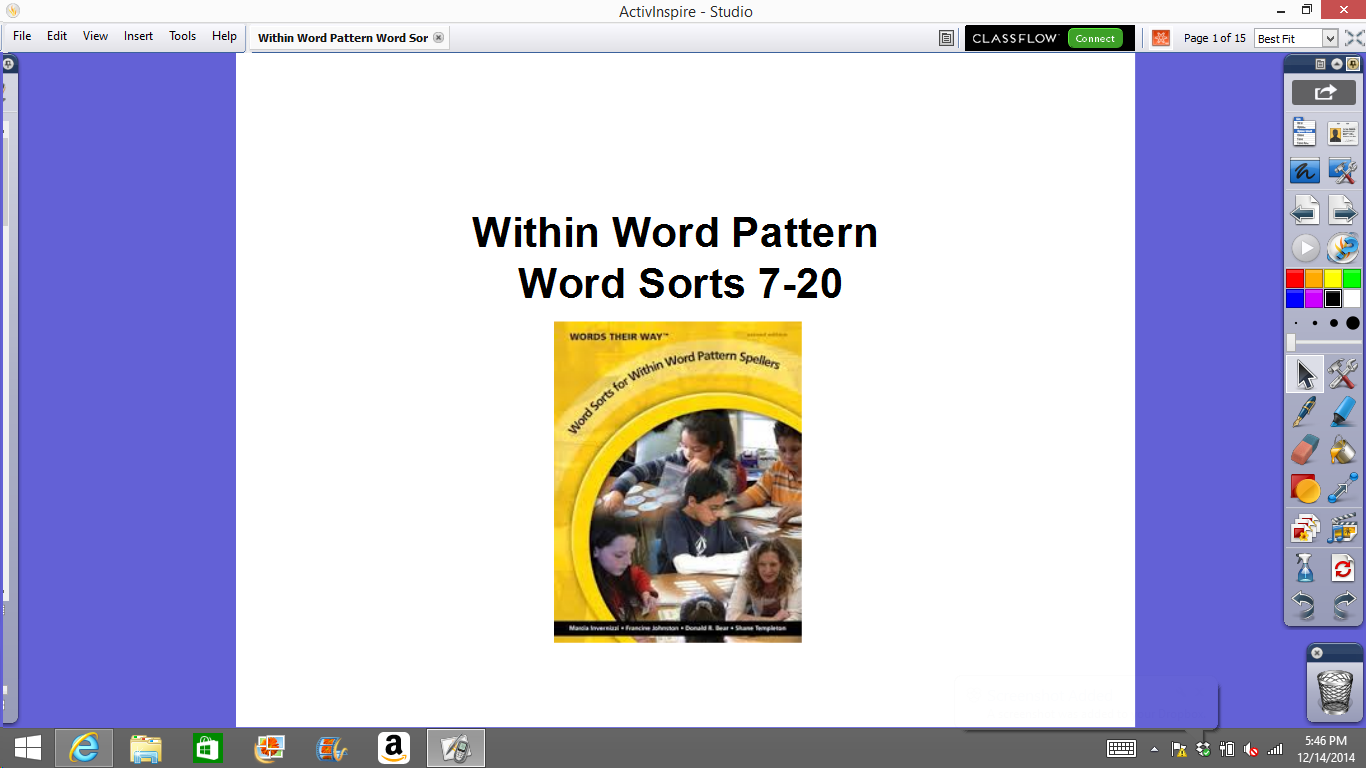Click the 'Page 1 of 15' indicator
The width and height of the screenshot is (1366, 768).
pos(1215,38)
